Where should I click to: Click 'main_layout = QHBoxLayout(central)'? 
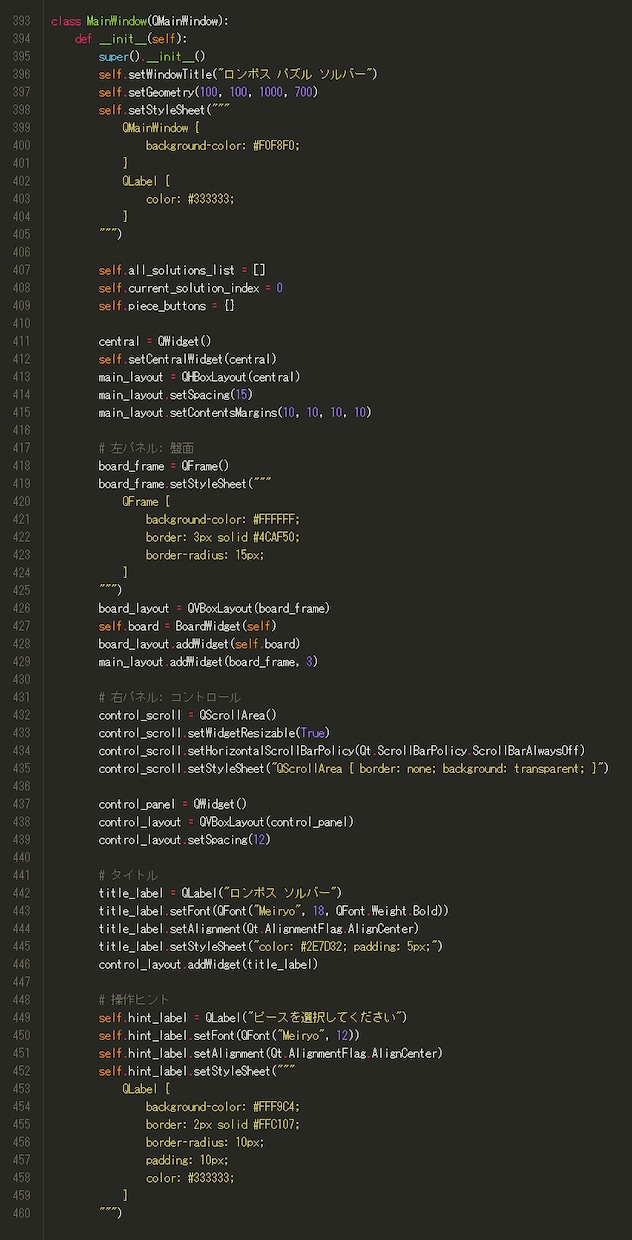click(199, 377)
